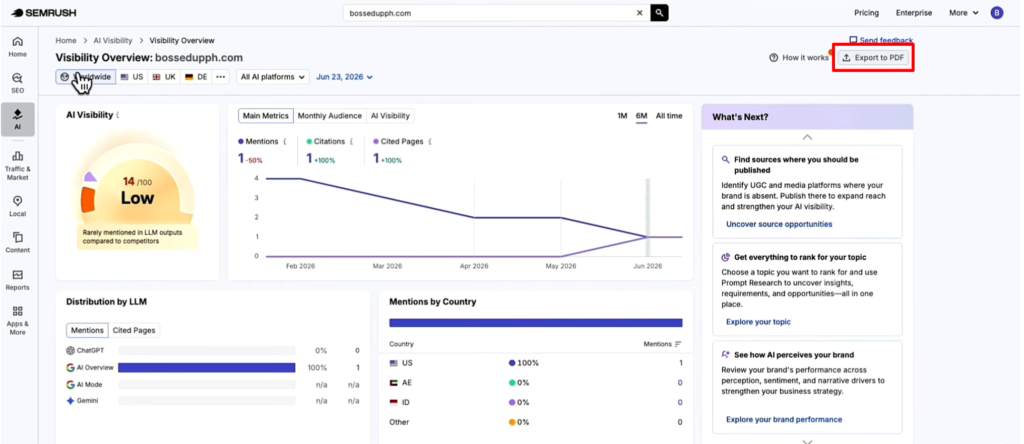This screenshot has width=1024, height=444.
Task: Toggle the UK region filter
Action: tap(164, 77)
